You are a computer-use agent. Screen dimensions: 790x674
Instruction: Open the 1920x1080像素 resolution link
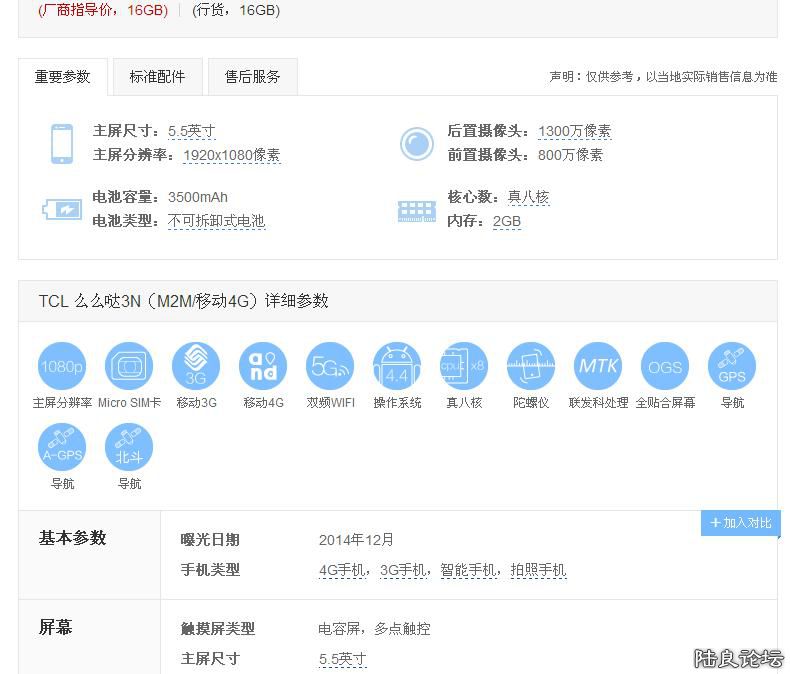[231, 156]
